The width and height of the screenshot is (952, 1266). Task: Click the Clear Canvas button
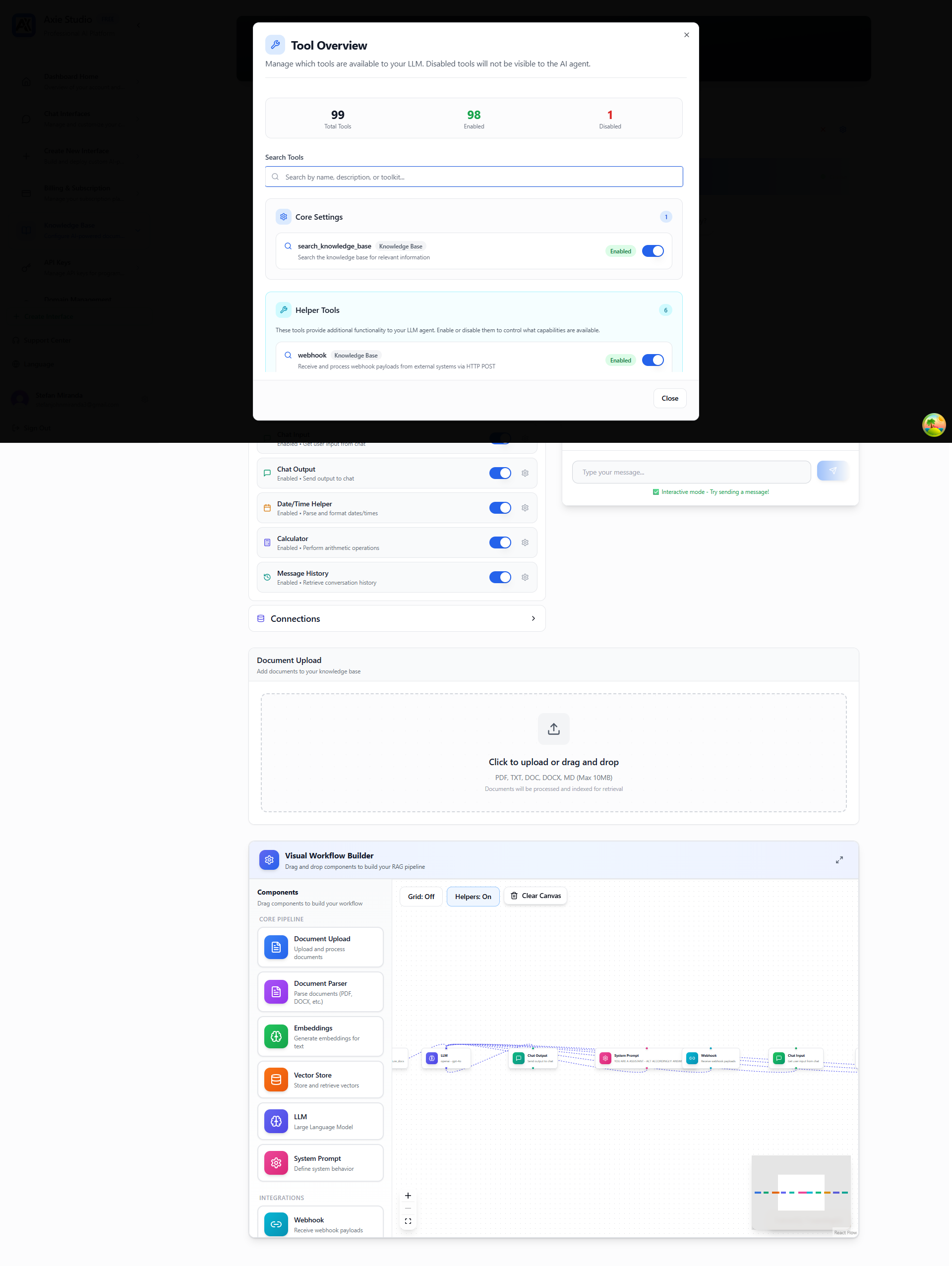(535, 895)
